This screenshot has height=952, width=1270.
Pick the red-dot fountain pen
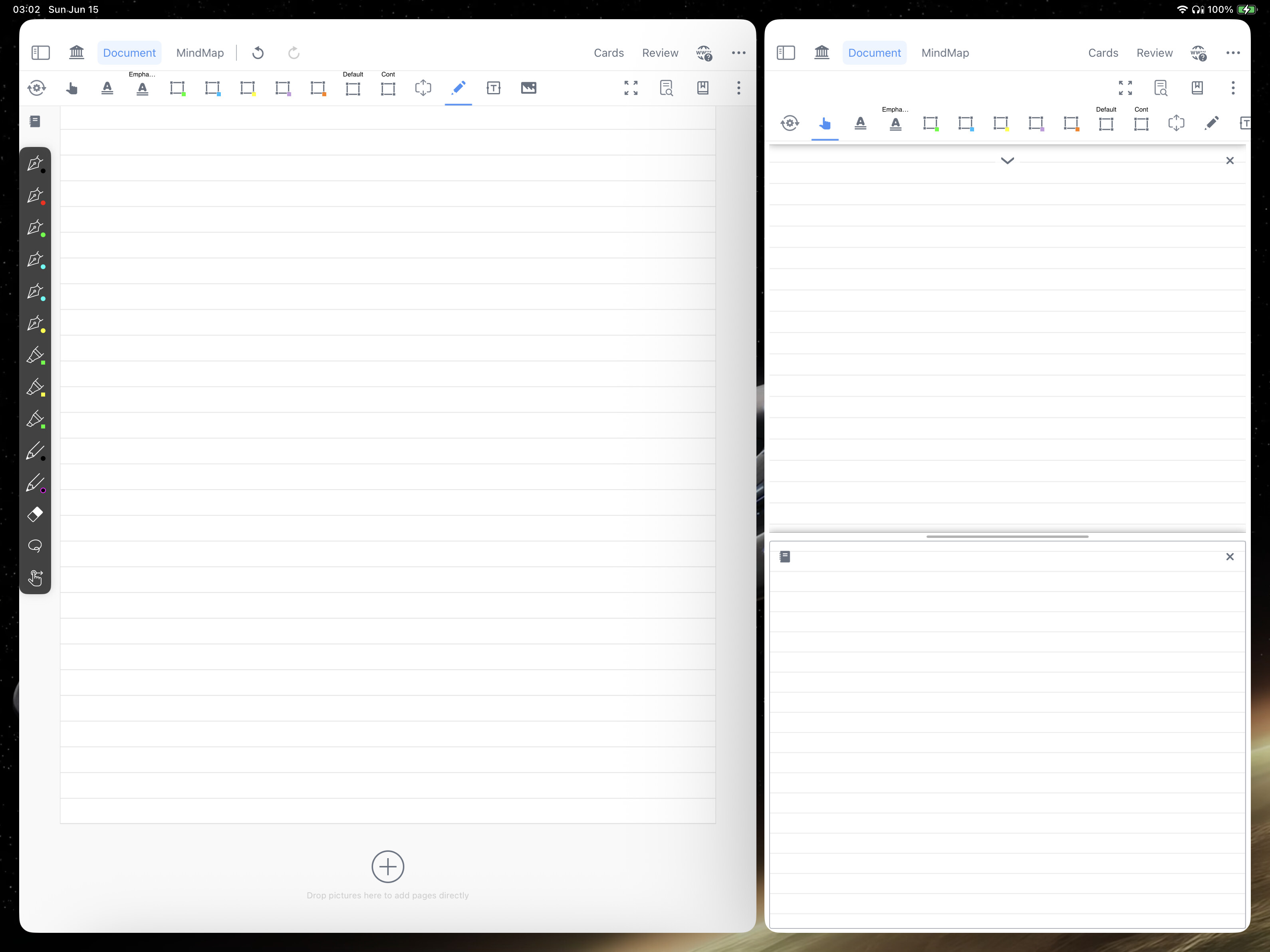point(36,196)
